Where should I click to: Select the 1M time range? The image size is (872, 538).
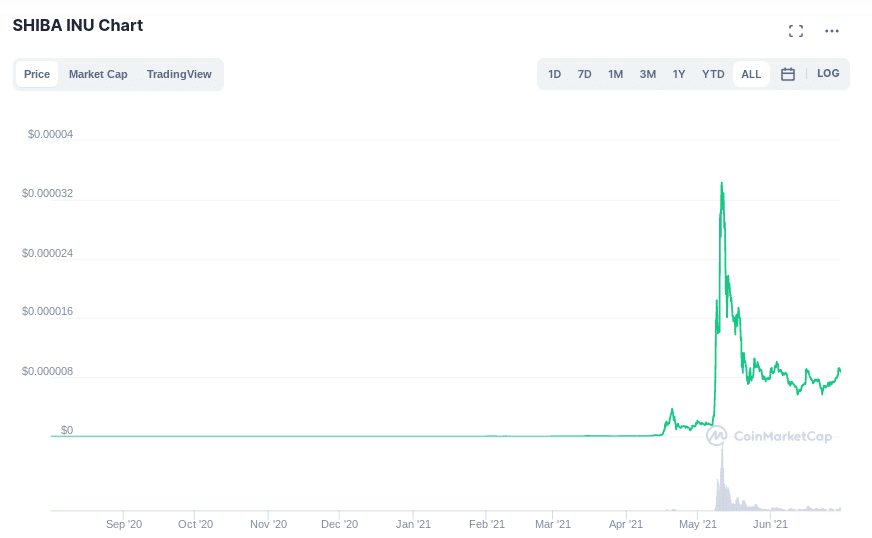[x=616, y=74]
